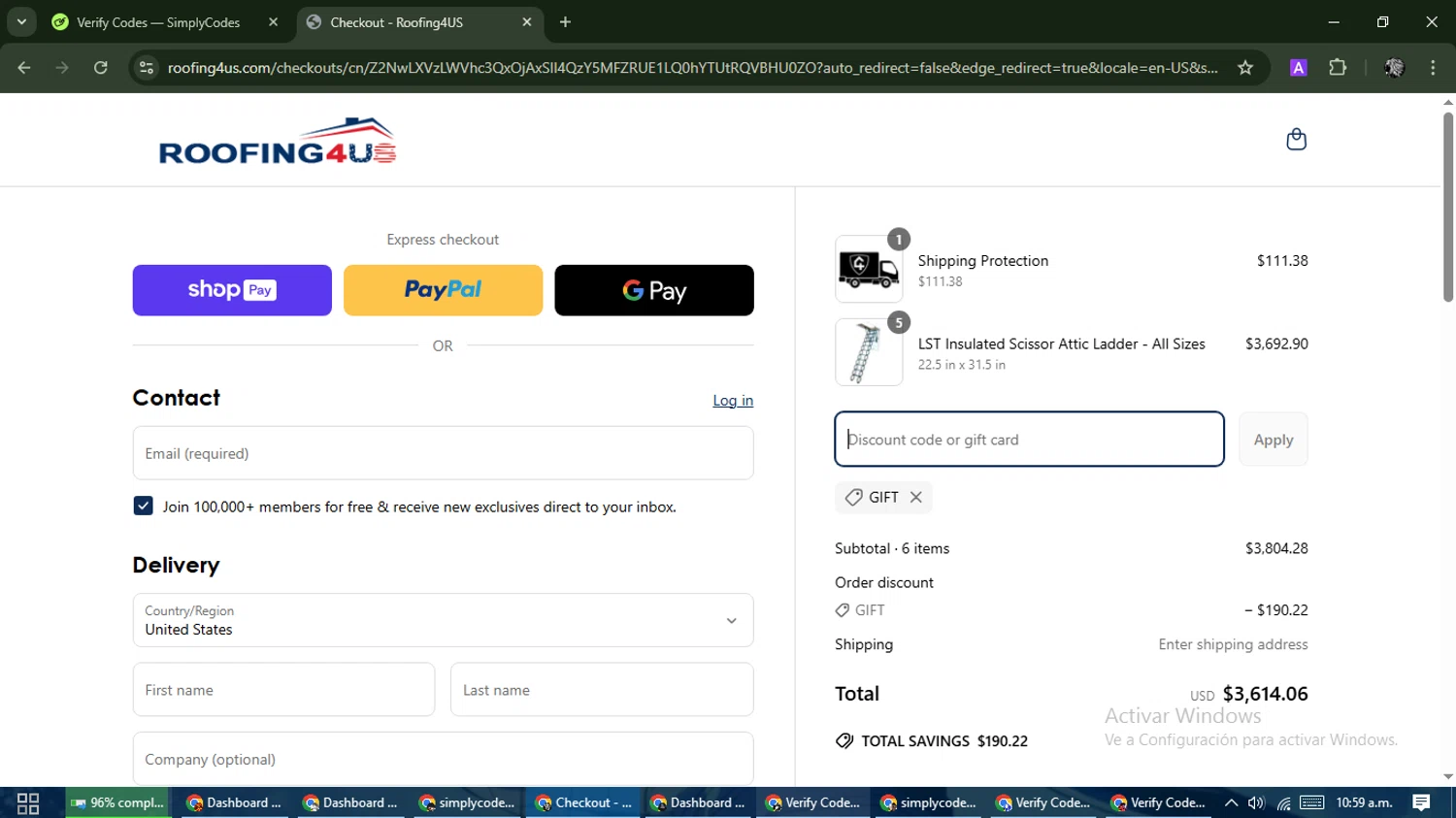
Task: Click the Shipping Protection truck thumbnail
Action: coord(869,269)
